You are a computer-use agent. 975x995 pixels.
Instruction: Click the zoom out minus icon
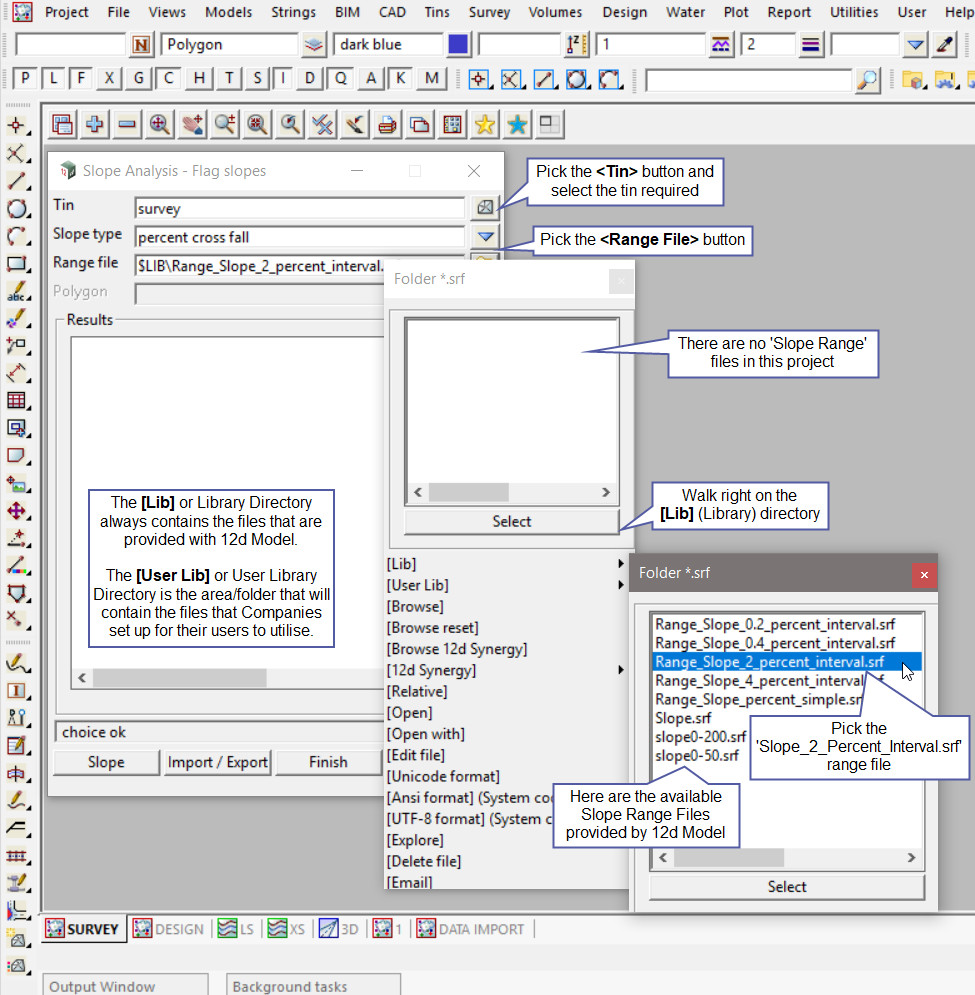[127, 124]
